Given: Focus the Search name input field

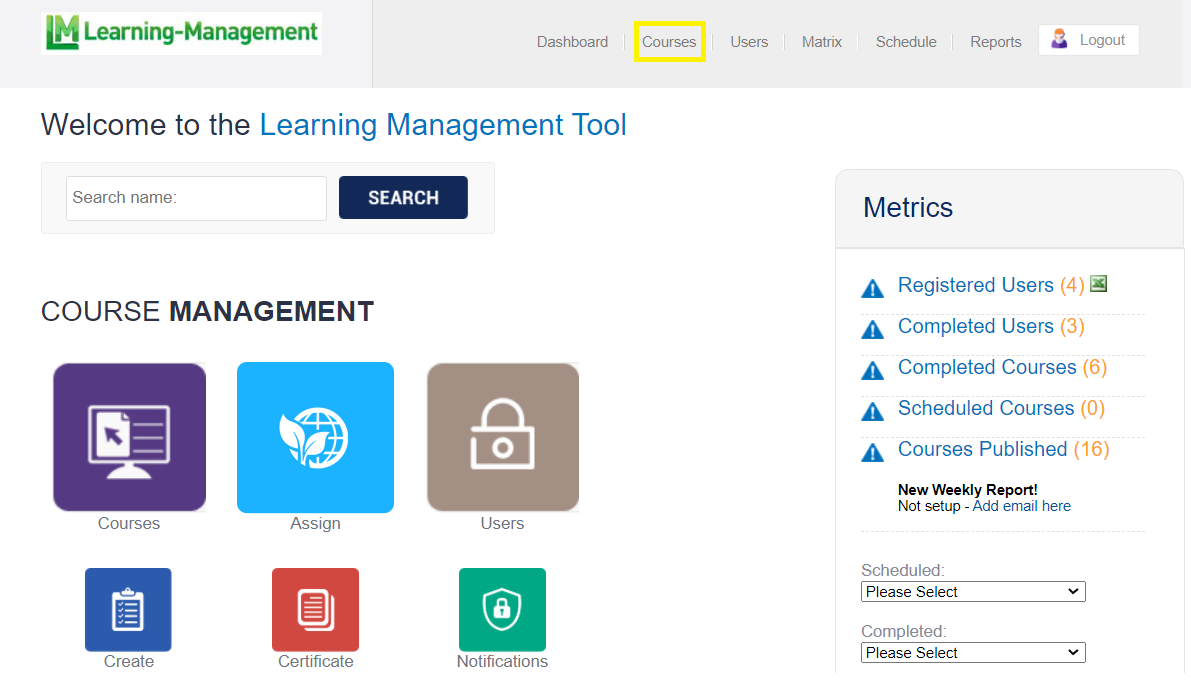Looking at the screenshot, I should (x=196, y=198).
